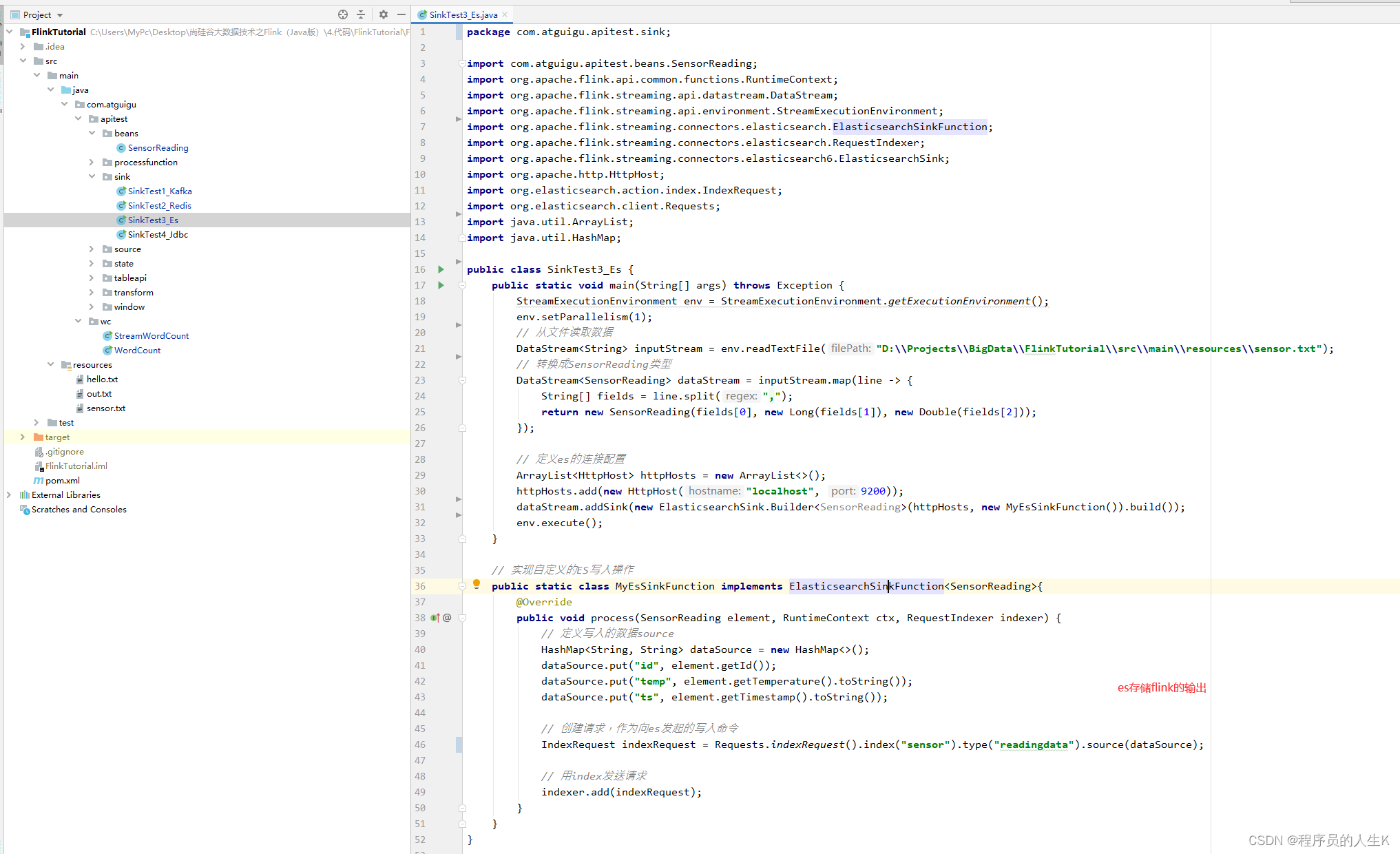Click run gutter icon beside main method
Image resolution: width=1400 pixels, height=854 pixels.
(x=441, y=285)
